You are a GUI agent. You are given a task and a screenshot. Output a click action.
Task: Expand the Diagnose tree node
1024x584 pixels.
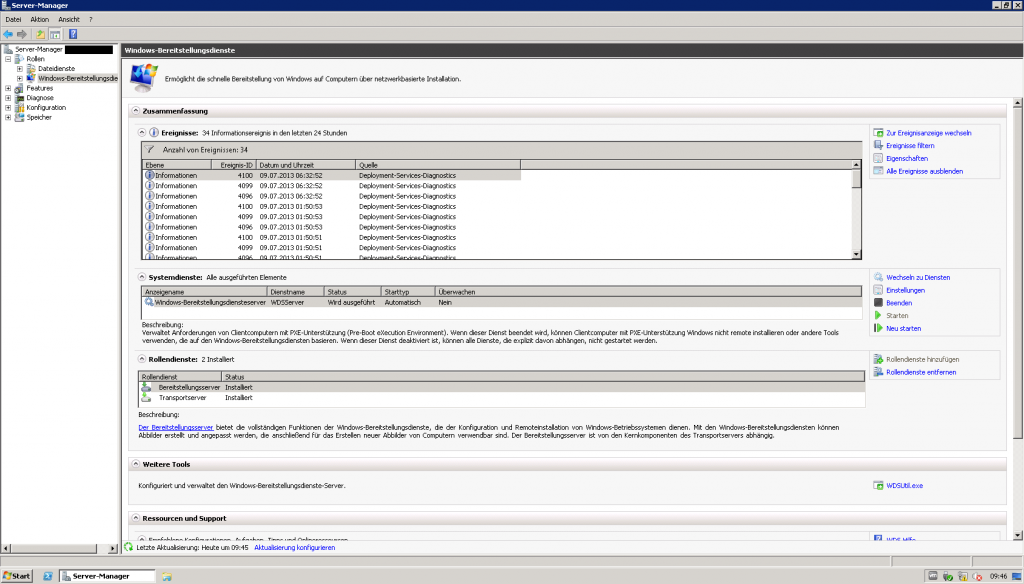pyautogui.click(x=8, y=98)
